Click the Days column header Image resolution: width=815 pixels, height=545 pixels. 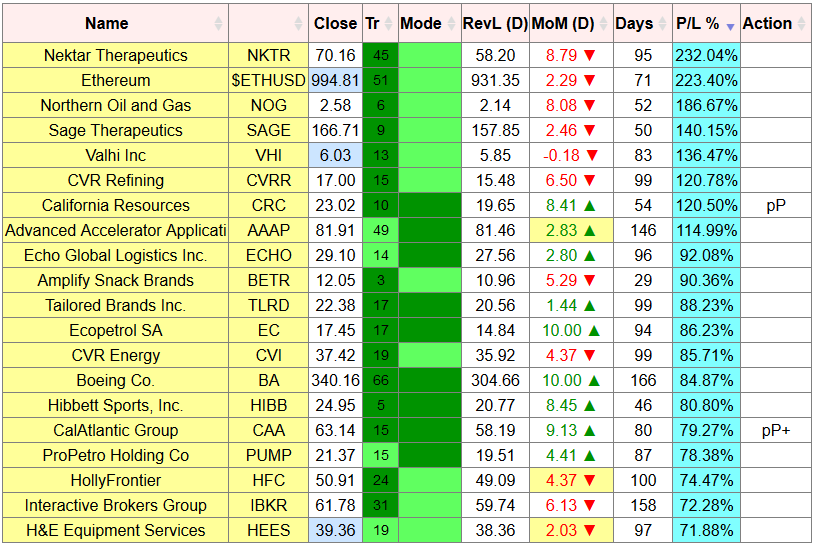[x=642, y=23]
